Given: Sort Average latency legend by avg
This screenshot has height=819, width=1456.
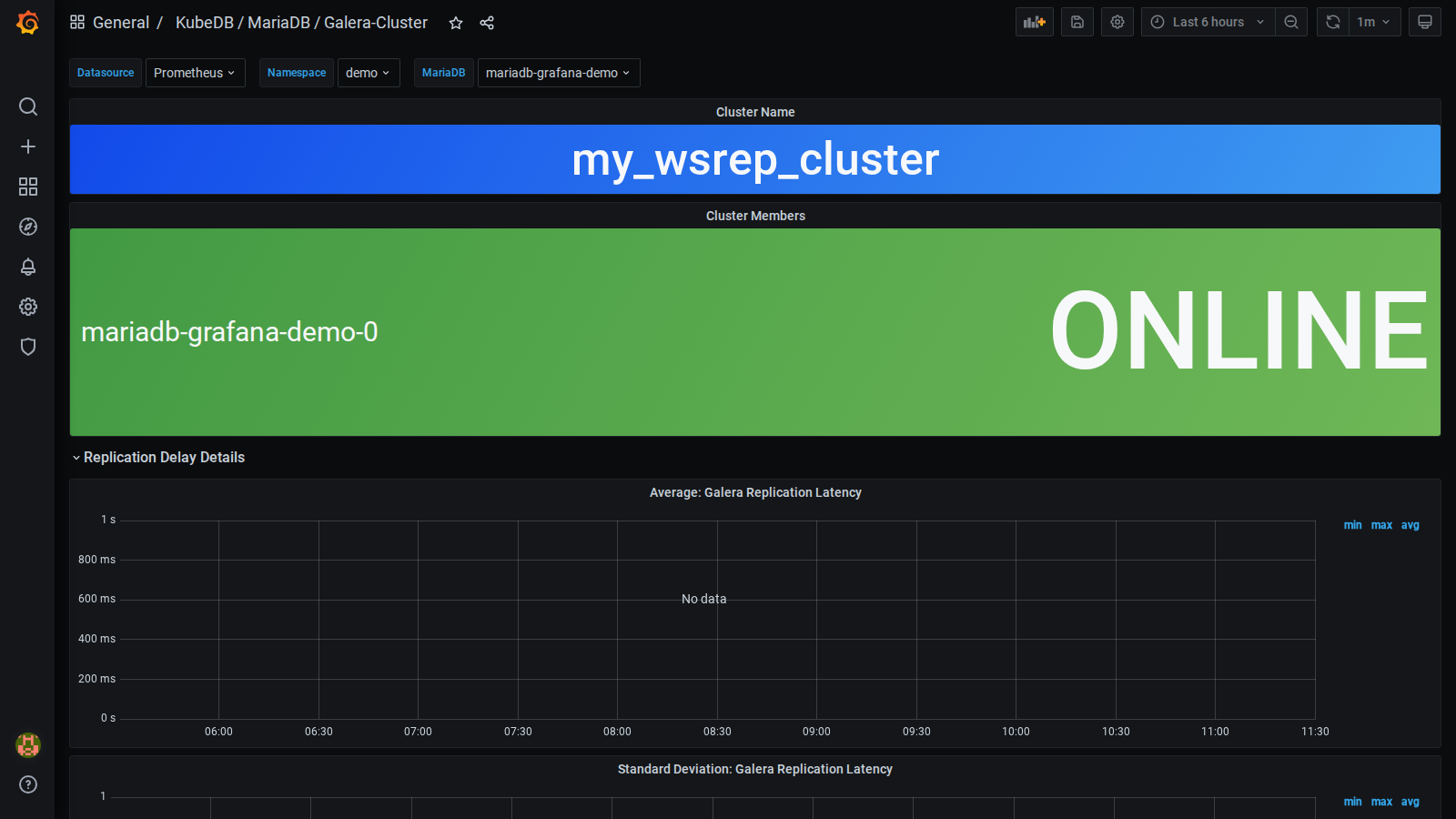Looking at the screenshot, I should pyautogui.click(x=1410, y=525).
